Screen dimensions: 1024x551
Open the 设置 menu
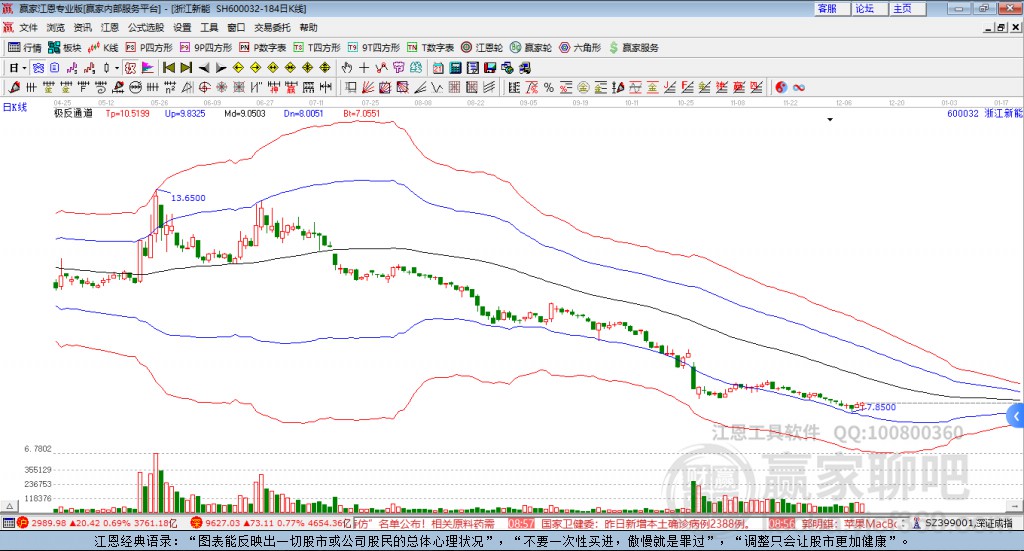[x=182, y=27]
